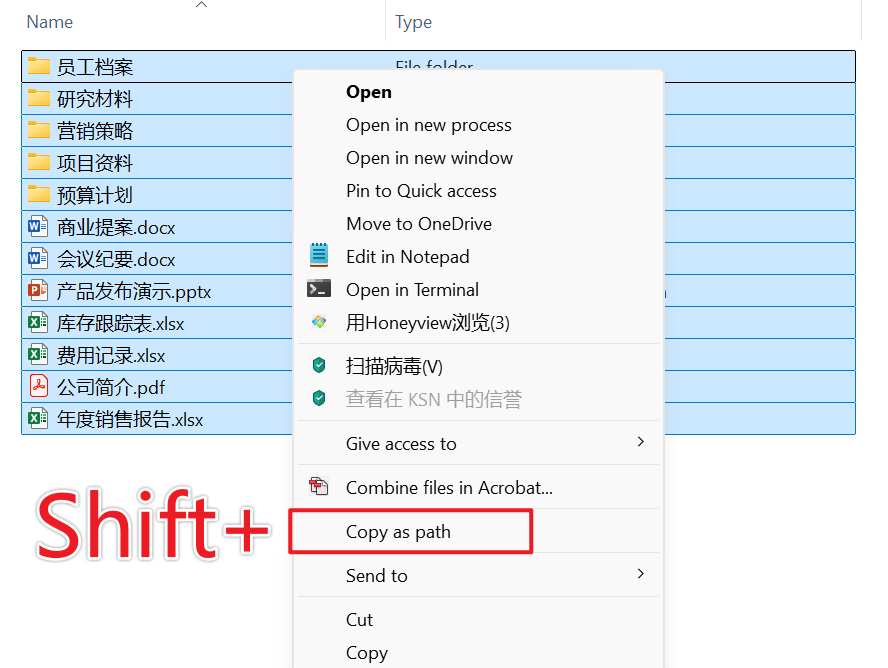The height and width of the screenshot is (668, 888).
Task: Click the shield icon beside 扫描病毒(V)
Action: tap(319, 365)
